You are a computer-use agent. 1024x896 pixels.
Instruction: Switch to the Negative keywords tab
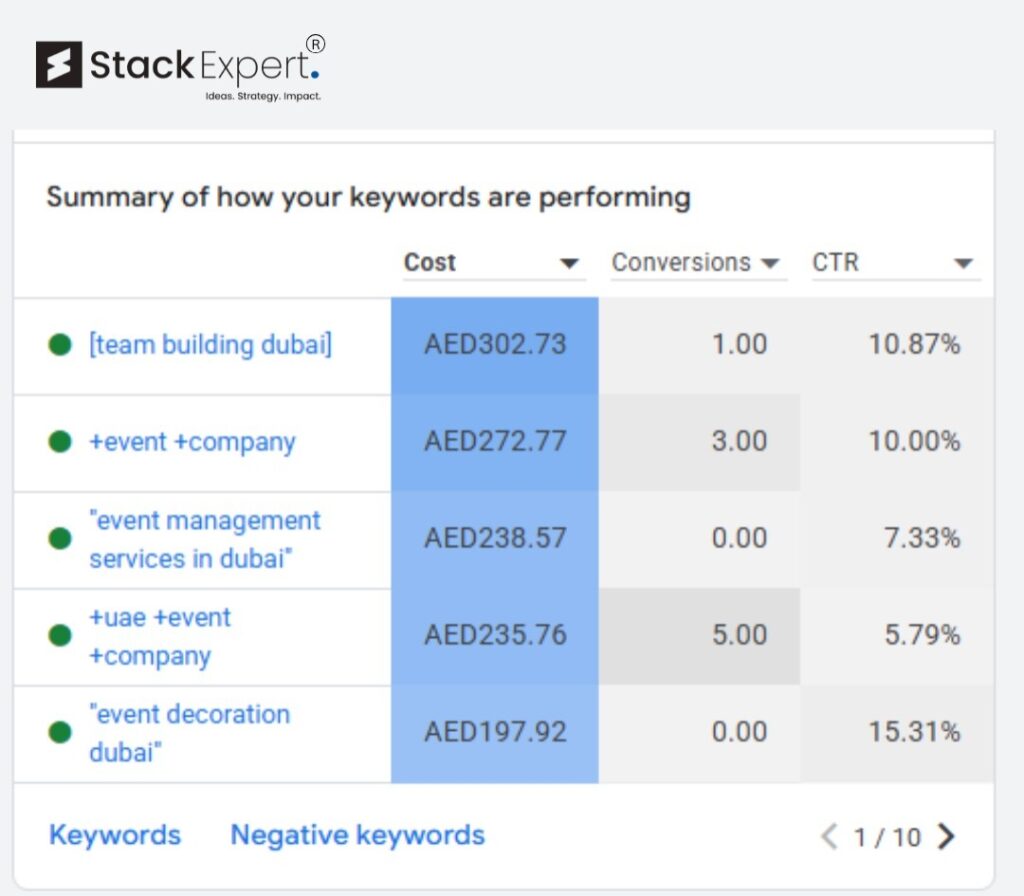coord(357,834)
